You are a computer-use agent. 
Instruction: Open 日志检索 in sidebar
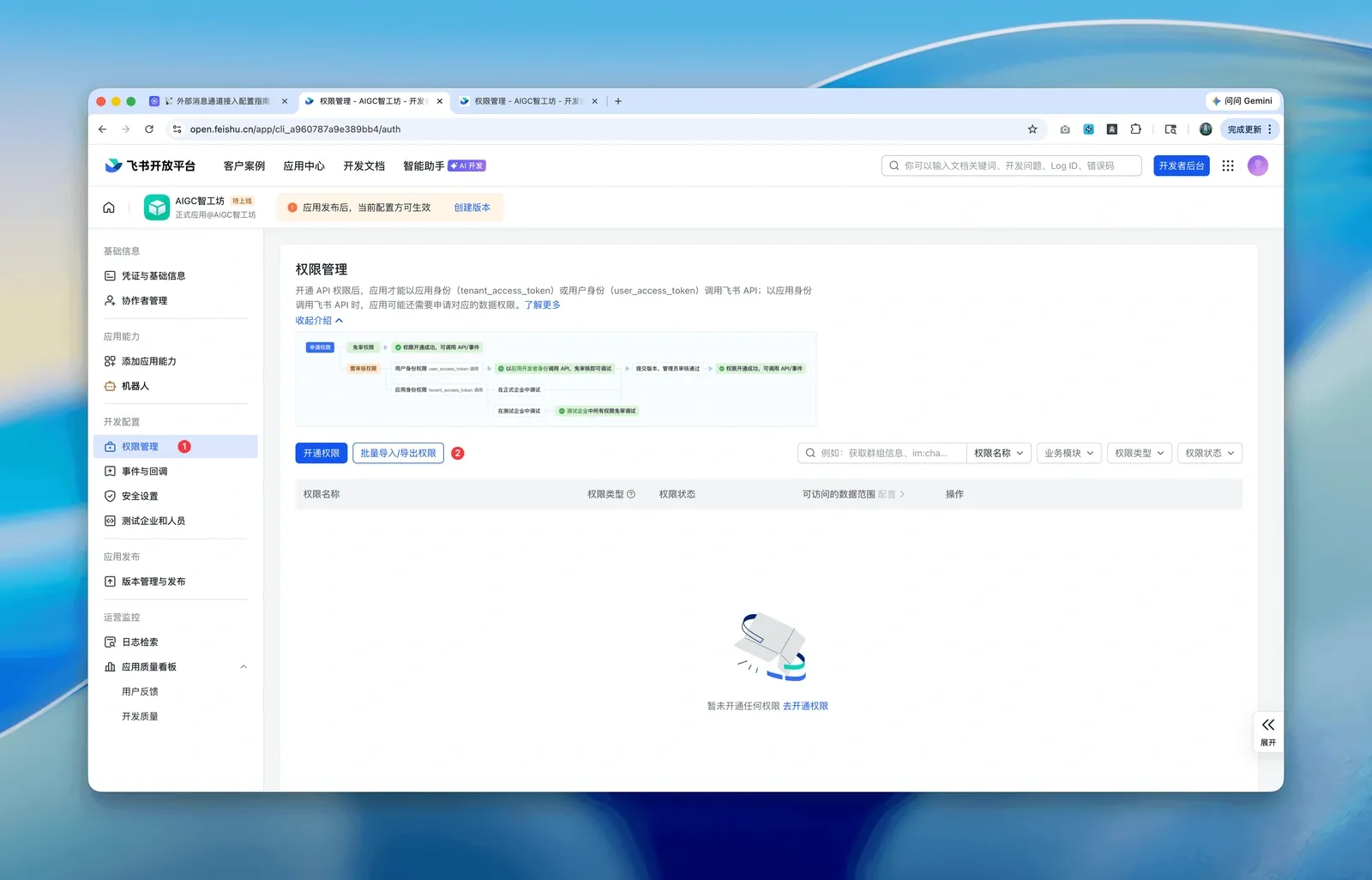[x=176, y=642]
